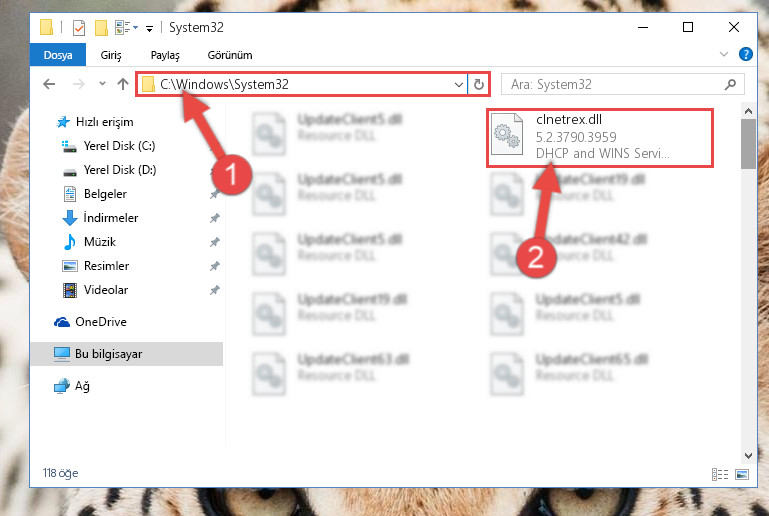Expand the address bar history dropdown
This screenshot has height=516, width=769.
pyautogui.click(x=459, y=84)
